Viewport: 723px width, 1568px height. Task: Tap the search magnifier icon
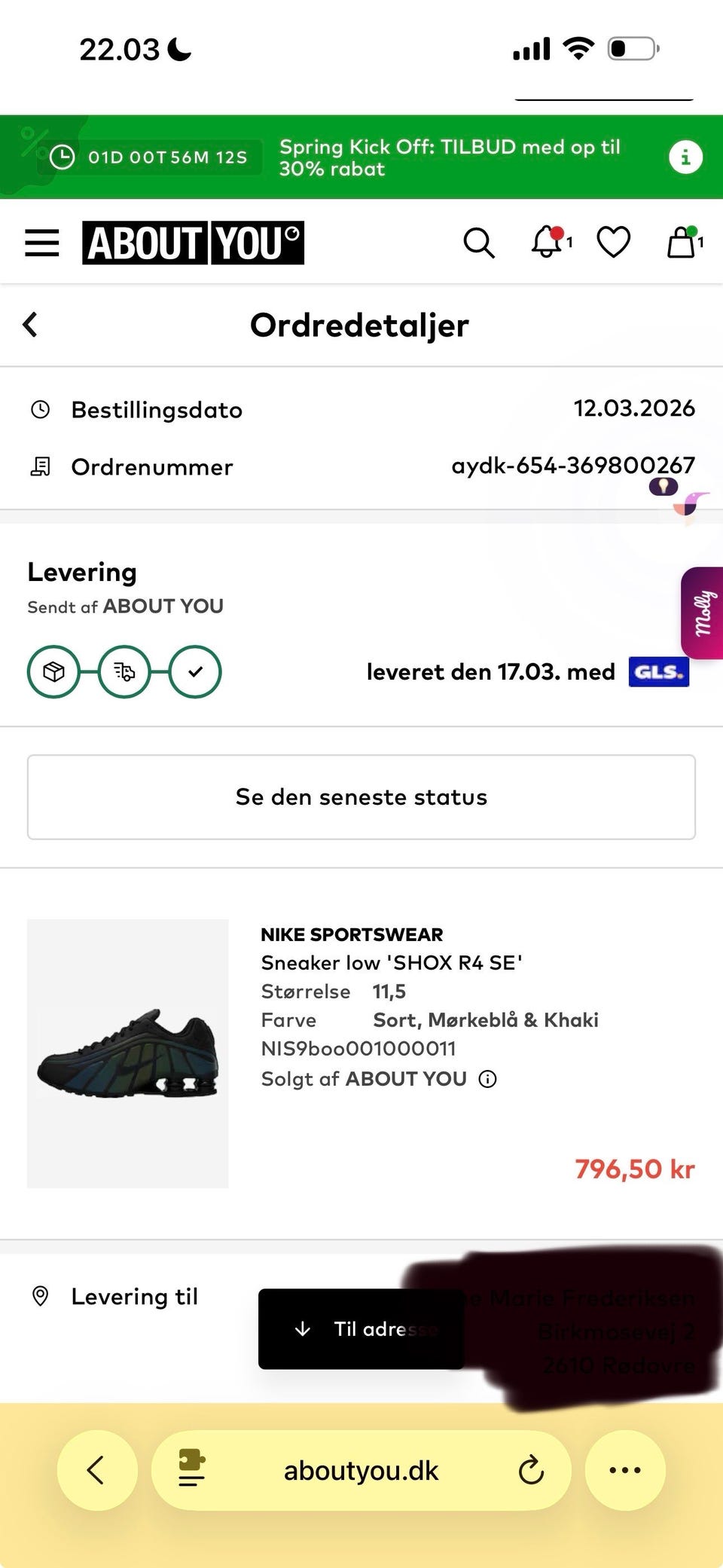(x=478, y=243)
